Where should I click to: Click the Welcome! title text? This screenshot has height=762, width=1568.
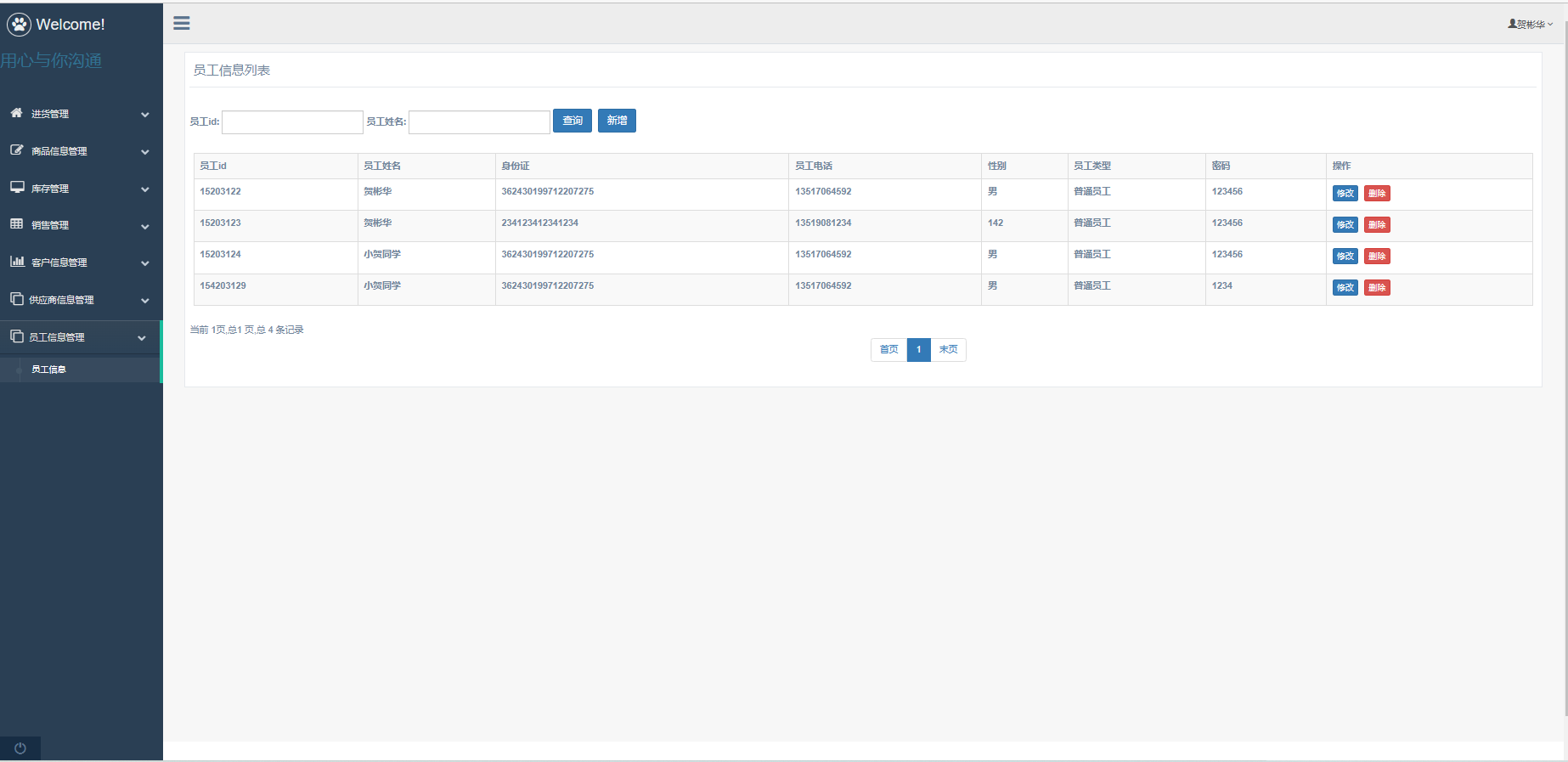click(x=71, y=25)
